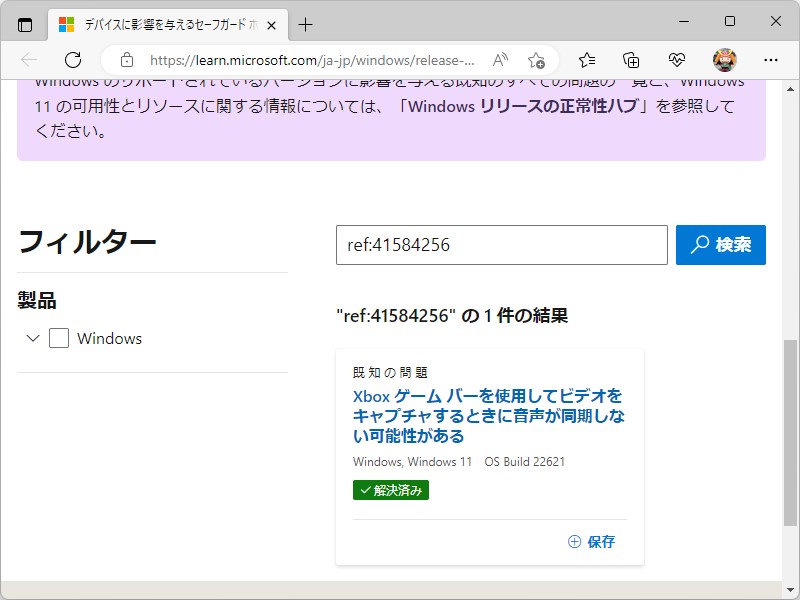Open the Edge settings ellipsis menu

(x=768, y=60)
